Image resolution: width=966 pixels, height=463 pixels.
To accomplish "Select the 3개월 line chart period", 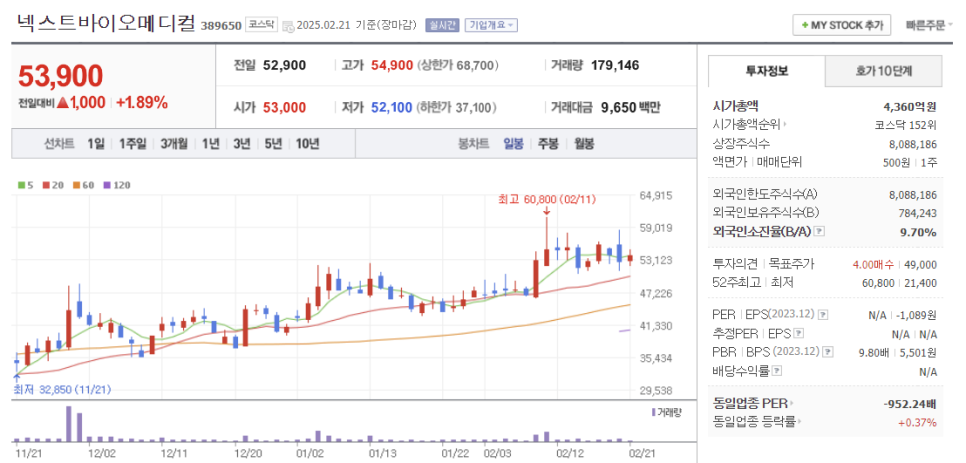I will [174, 144].
